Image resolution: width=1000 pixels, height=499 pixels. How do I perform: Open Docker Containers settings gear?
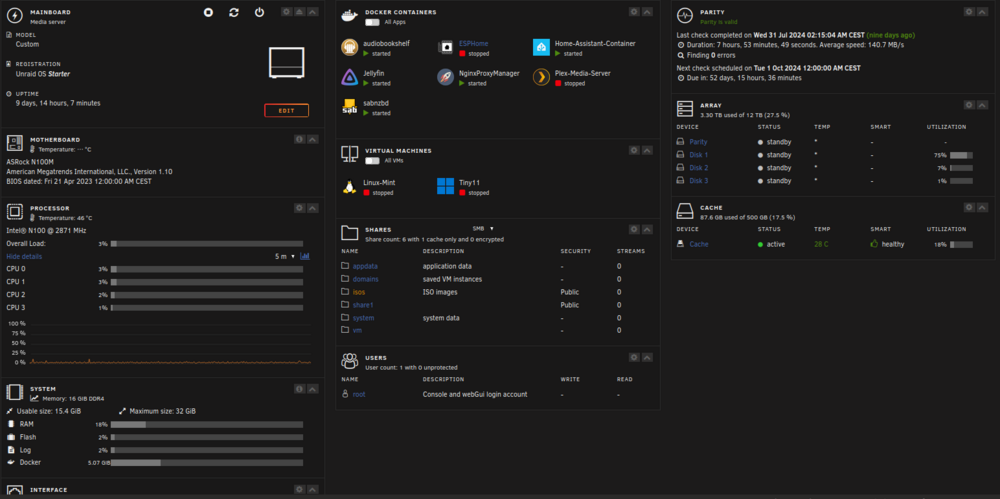point(634,12)
